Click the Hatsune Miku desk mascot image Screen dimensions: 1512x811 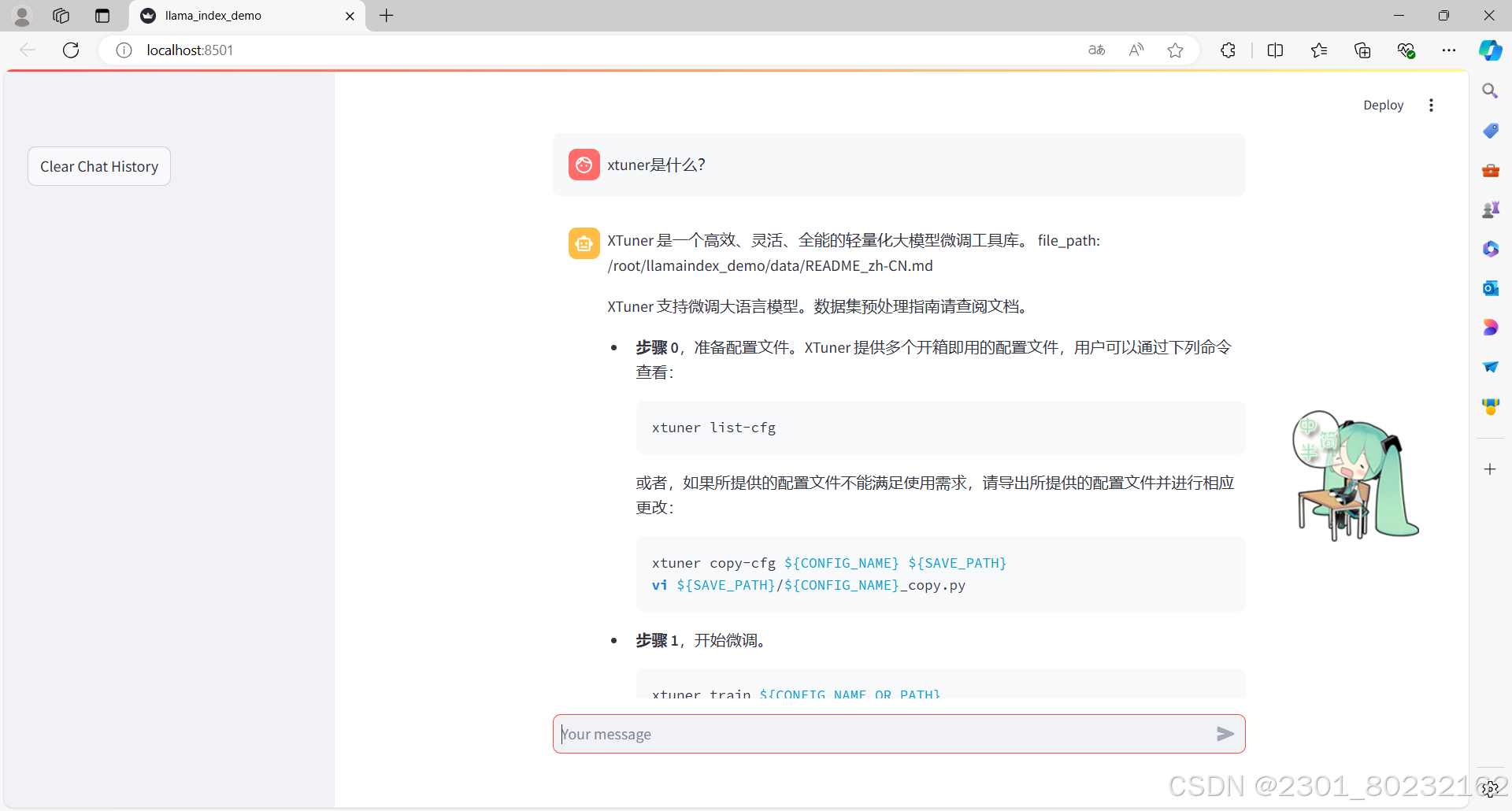[x=1355, y=476]
